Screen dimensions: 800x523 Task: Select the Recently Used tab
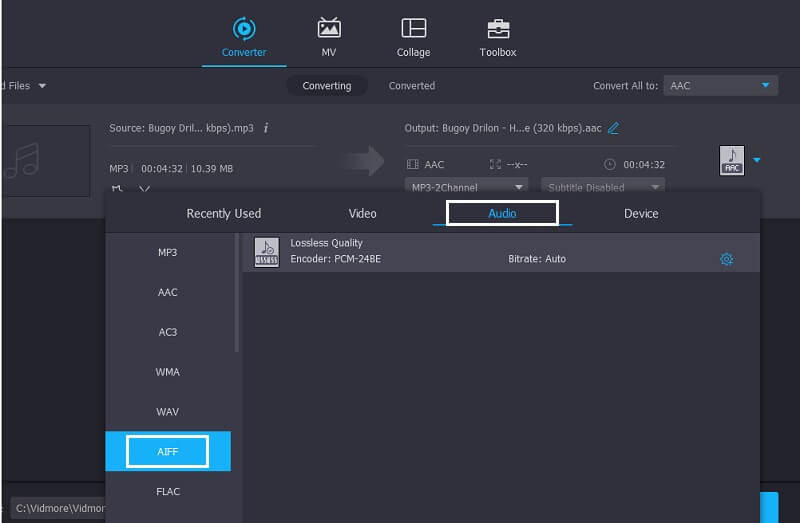pos(223,213)
